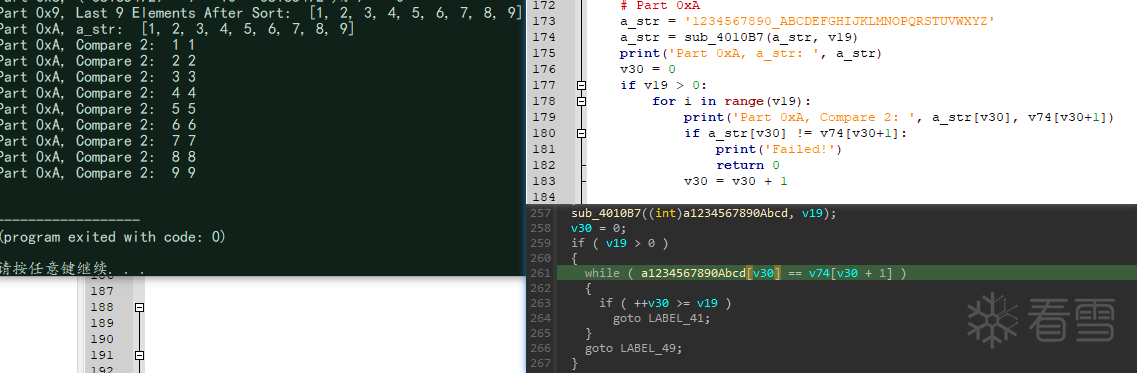The height and width of the screenshot is (373, 1137).
Task: Toggle fold marker beside line 188
Action: tap(139, 307)
